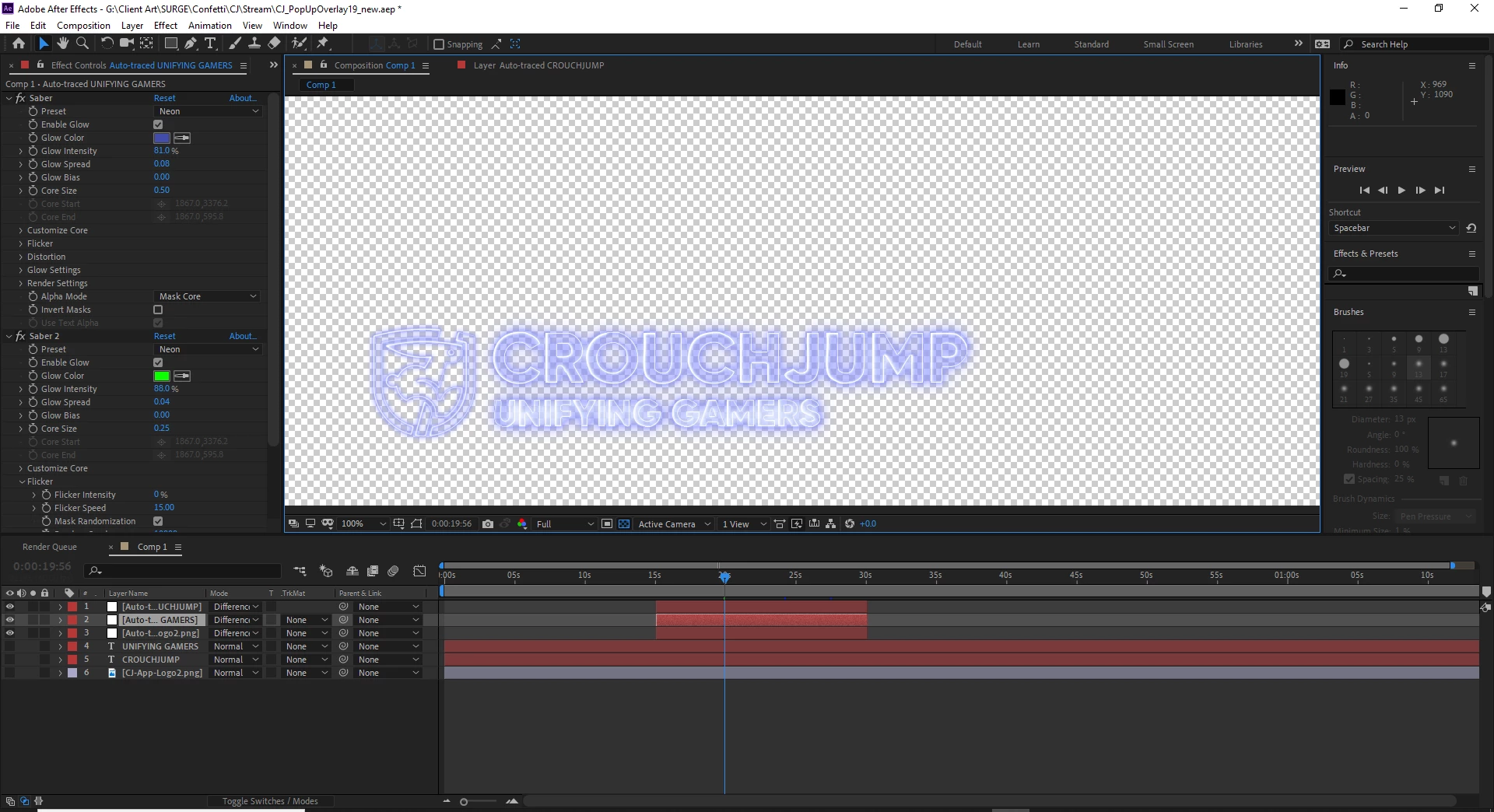Switch to the Standard workspace
The image size is (1494, 812).
tap(1091, 44)
